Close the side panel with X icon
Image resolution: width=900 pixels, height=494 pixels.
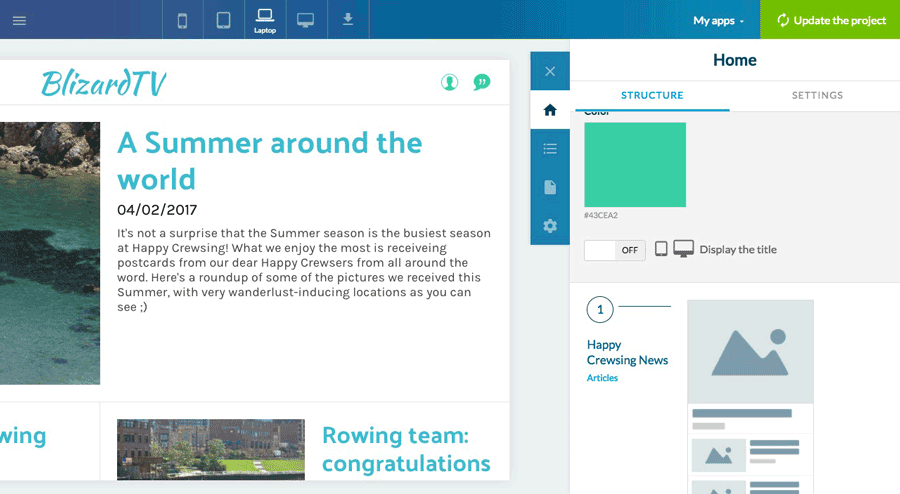[550, 71]
